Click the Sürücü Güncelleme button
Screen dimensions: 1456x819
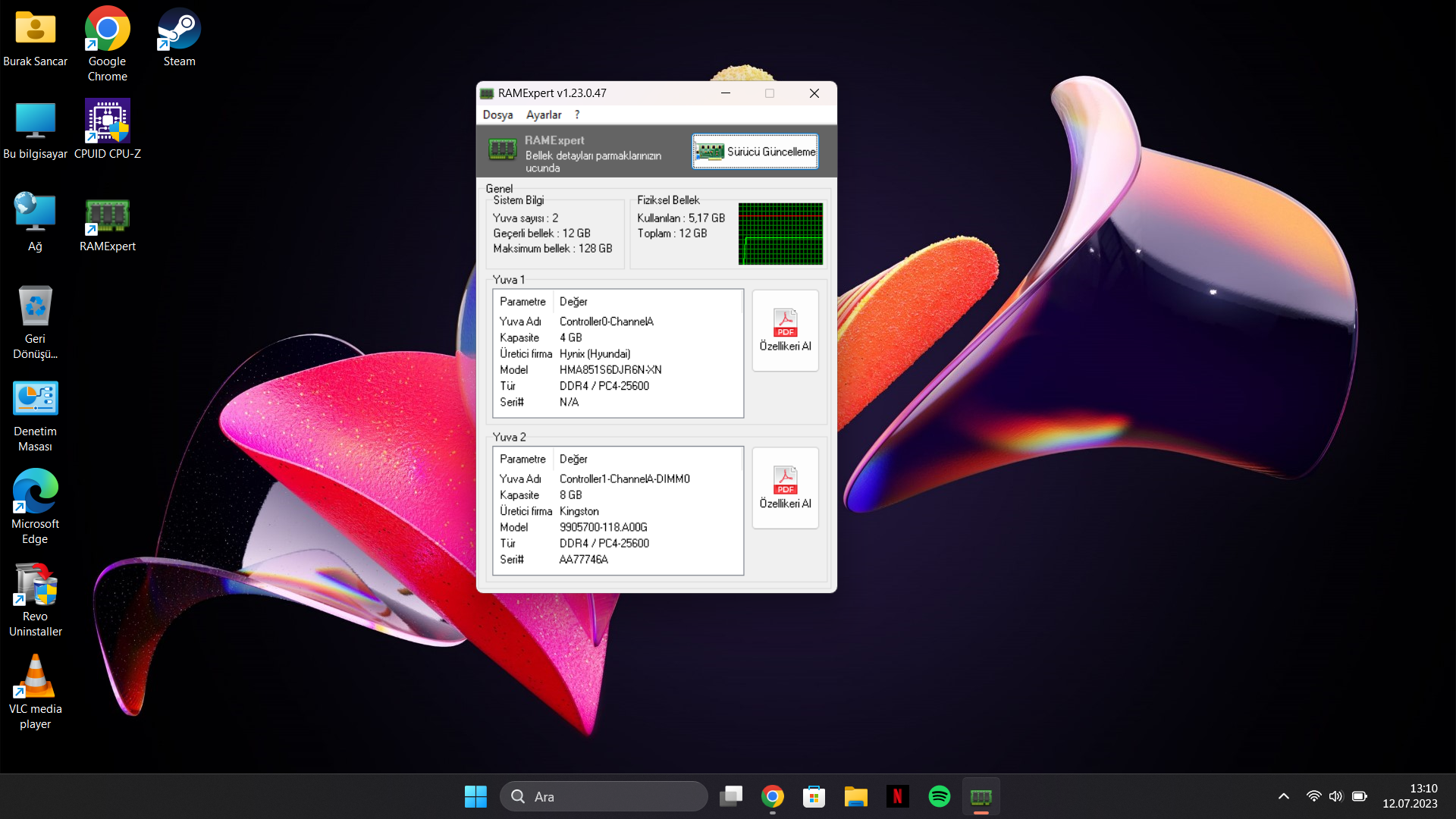755,152
